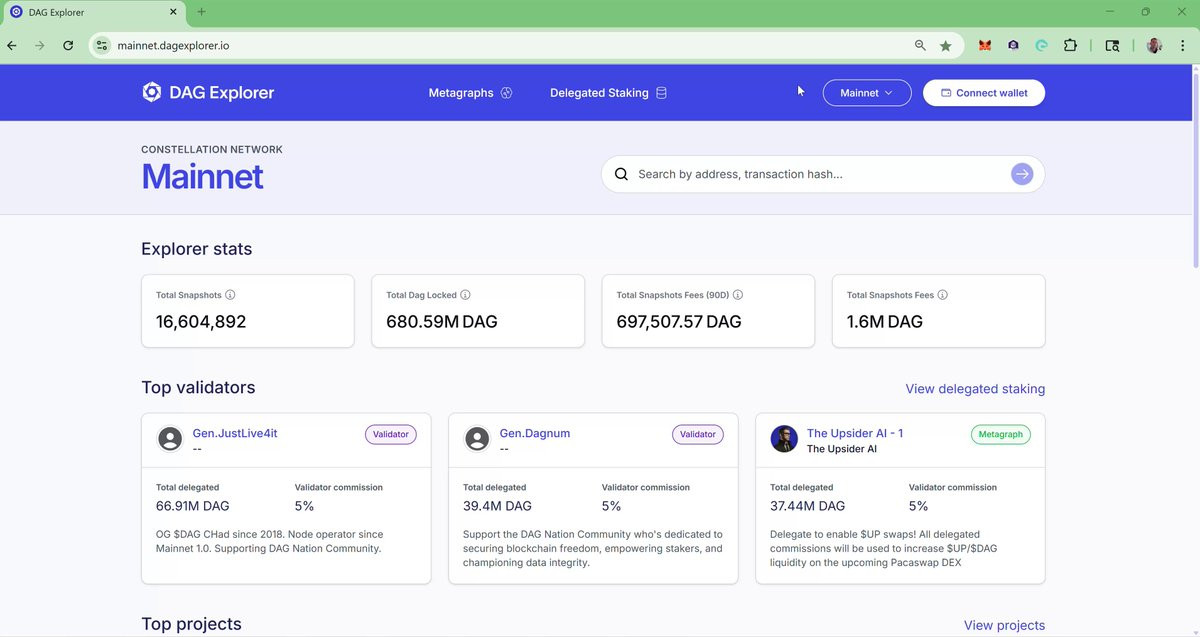The height and width of the screenshot is (637, 1200).
Task: Open Chrome three-dot menu
Action: 1182,46
